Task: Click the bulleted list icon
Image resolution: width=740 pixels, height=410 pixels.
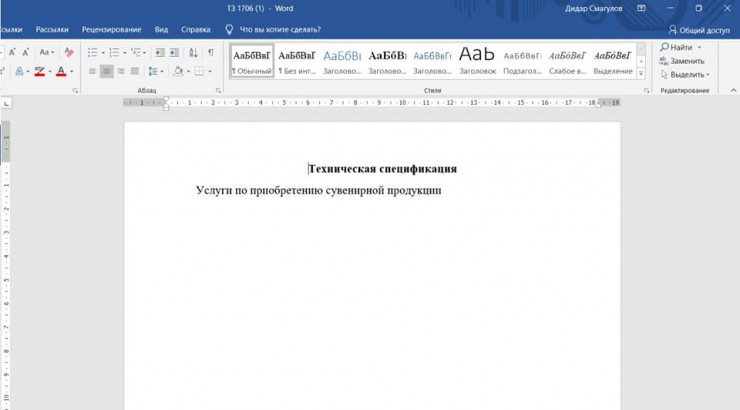Action: [91, 52]
